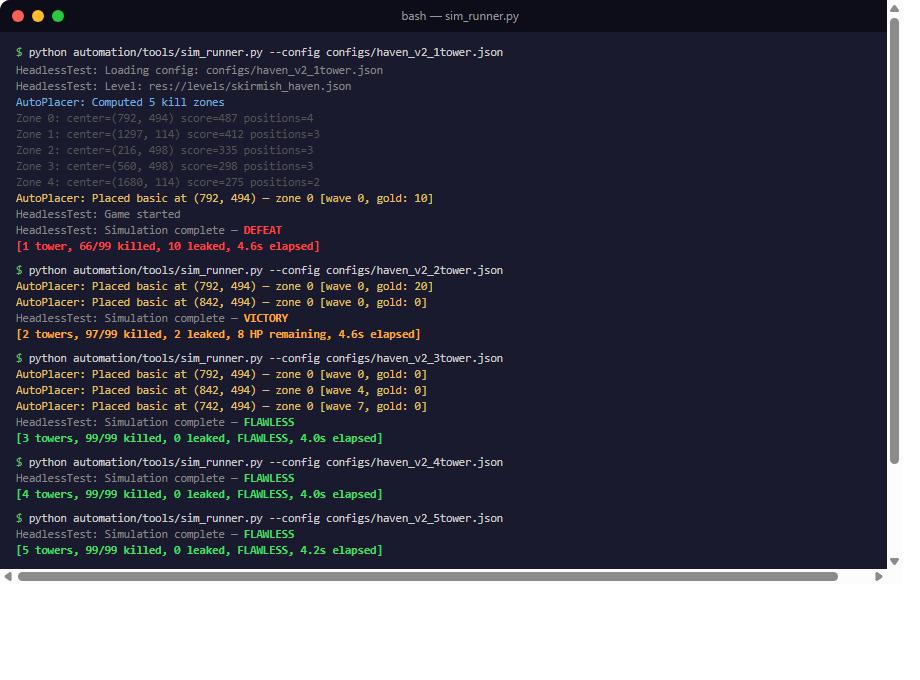Click 'HeadlessTest: Level: res://levels/skirmish_haven.json' line
The height and width of the screenshot is (680, 920).
pyautogui.click(x=184, y=86)
